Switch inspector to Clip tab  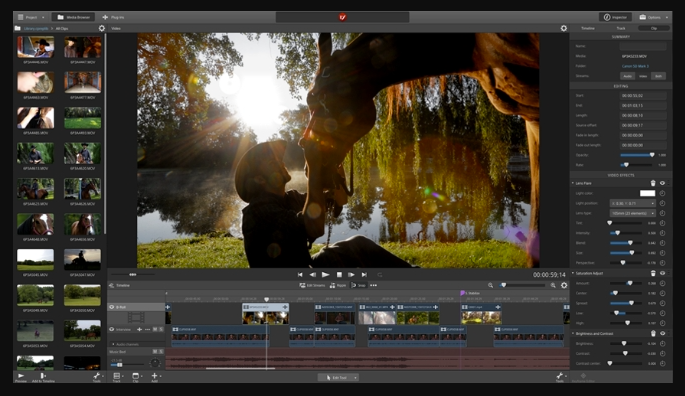click(654, 28)
